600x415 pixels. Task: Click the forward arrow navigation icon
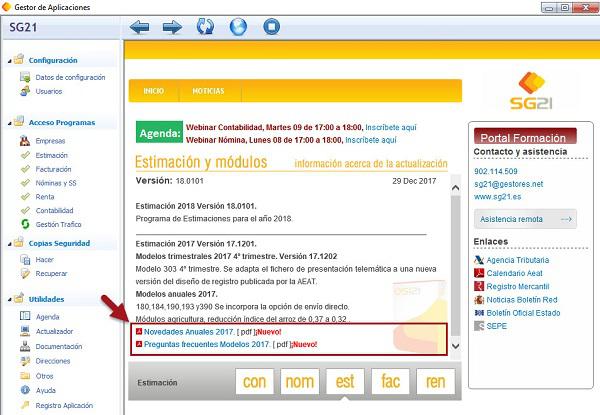(172, 27)
